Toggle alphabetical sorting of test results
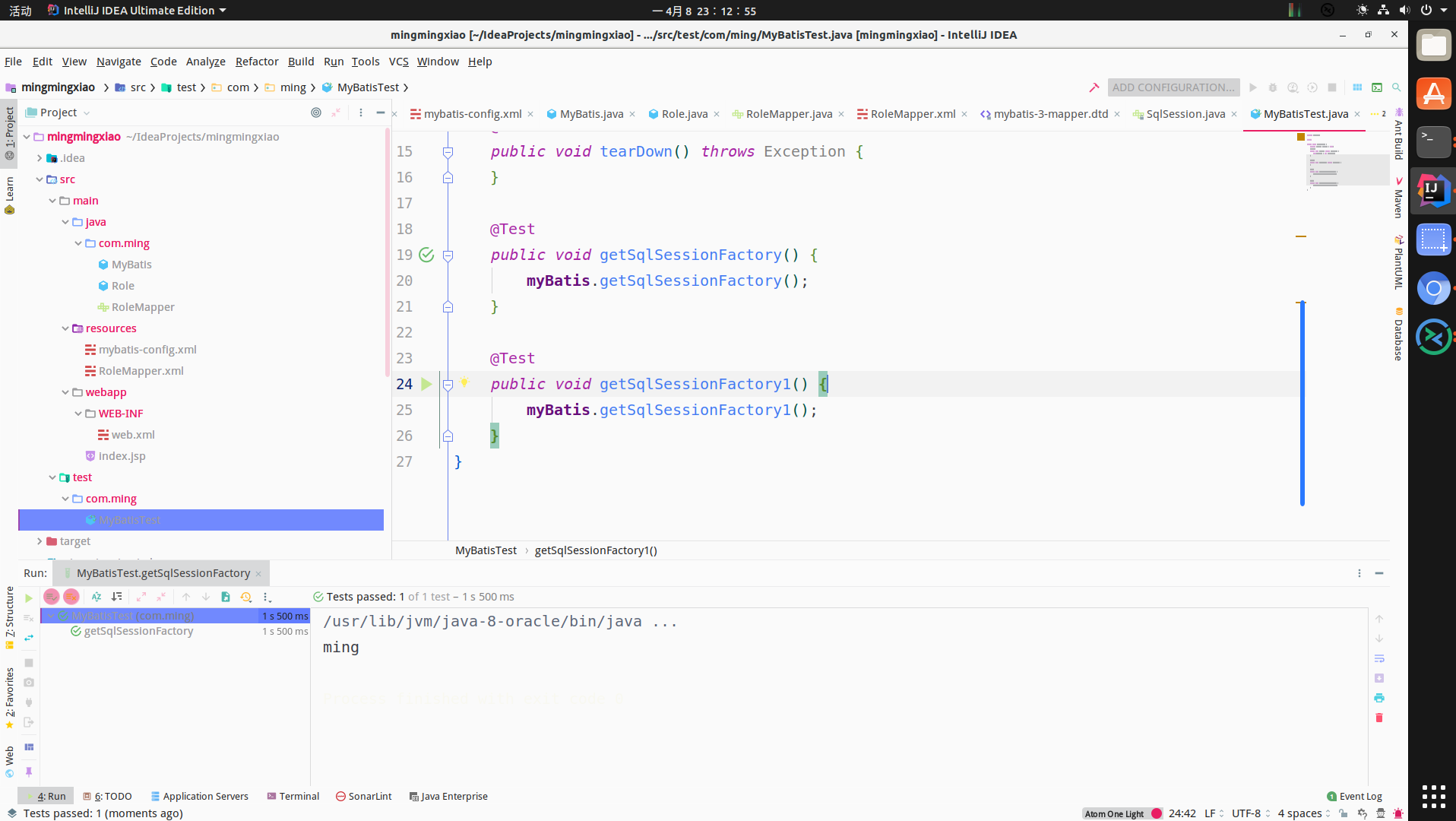Screen dimensions: 1456x821 click(x=97, y=597)
